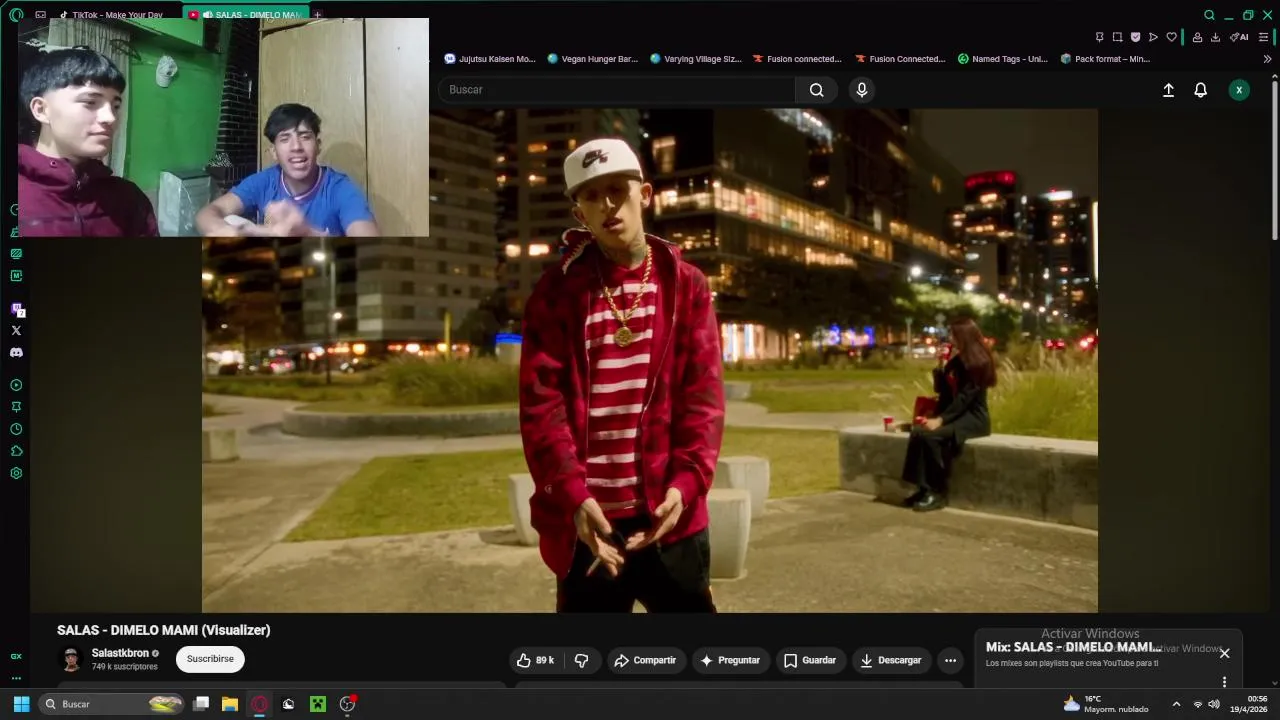Open the X (Twitter) sidebar icon
Viewport: 1280px width, 720px height.
[x=16, y=331]
